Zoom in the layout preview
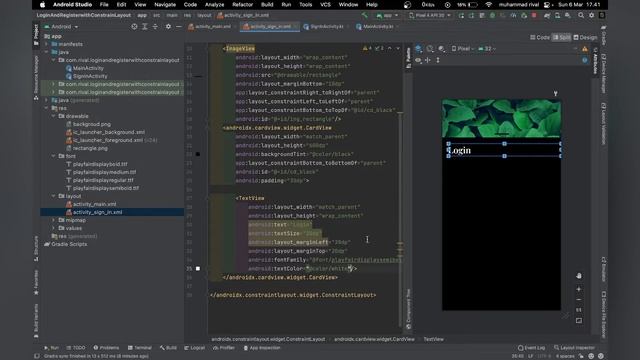 coord(579,289)
